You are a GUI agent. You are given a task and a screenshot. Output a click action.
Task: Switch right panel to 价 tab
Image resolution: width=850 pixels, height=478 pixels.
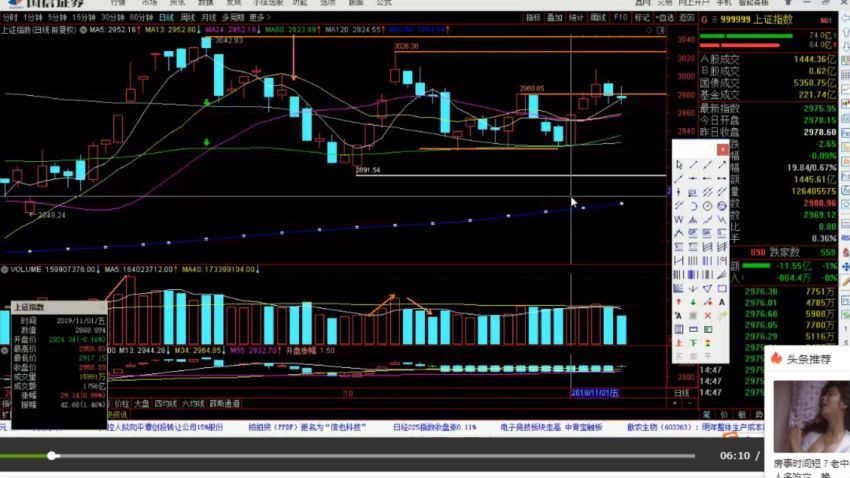[724, 415]
